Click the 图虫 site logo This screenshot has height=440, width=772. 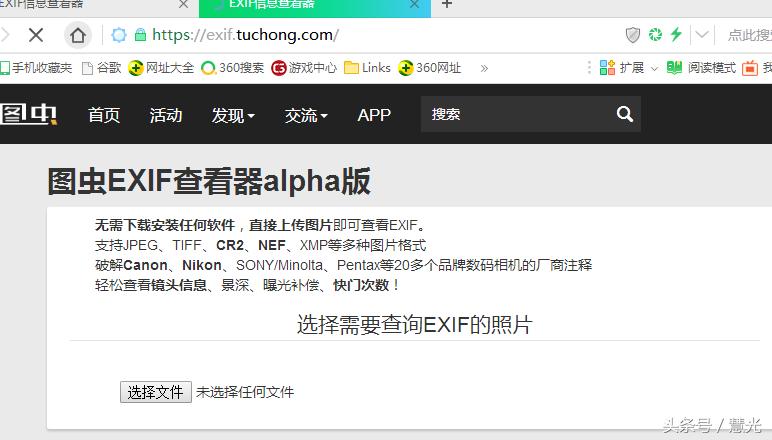point(29,114)
